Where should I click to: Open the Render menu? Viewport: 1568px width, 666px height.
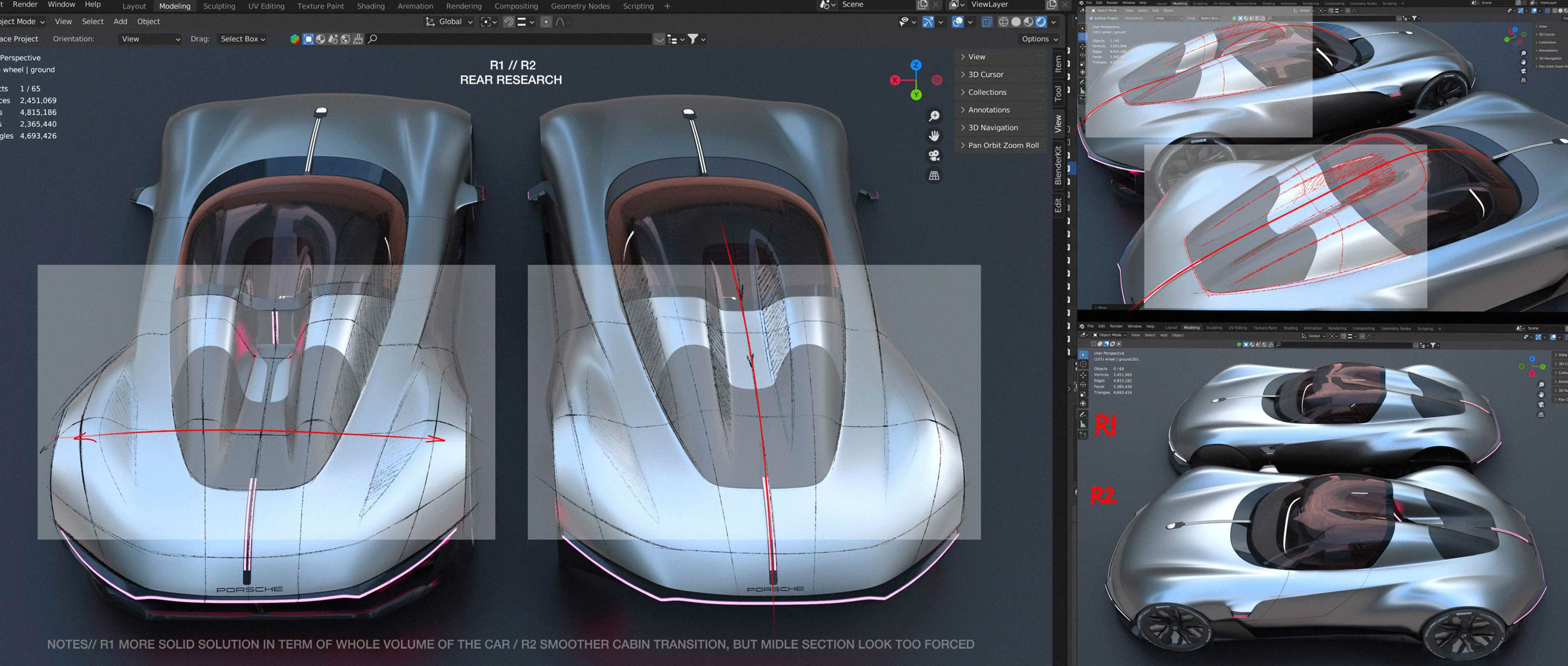coord(25,4)
